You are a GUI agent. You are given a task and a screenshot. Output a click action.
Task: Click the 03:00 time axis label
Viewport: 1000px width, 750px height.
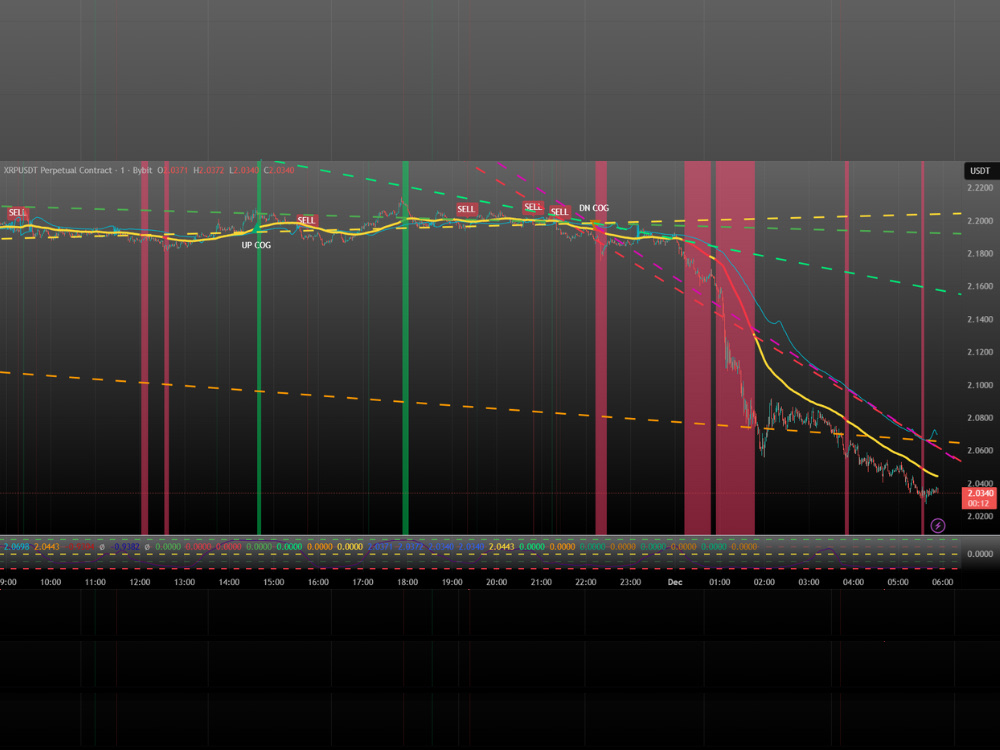pyautogui.click(x=809, y=582)
